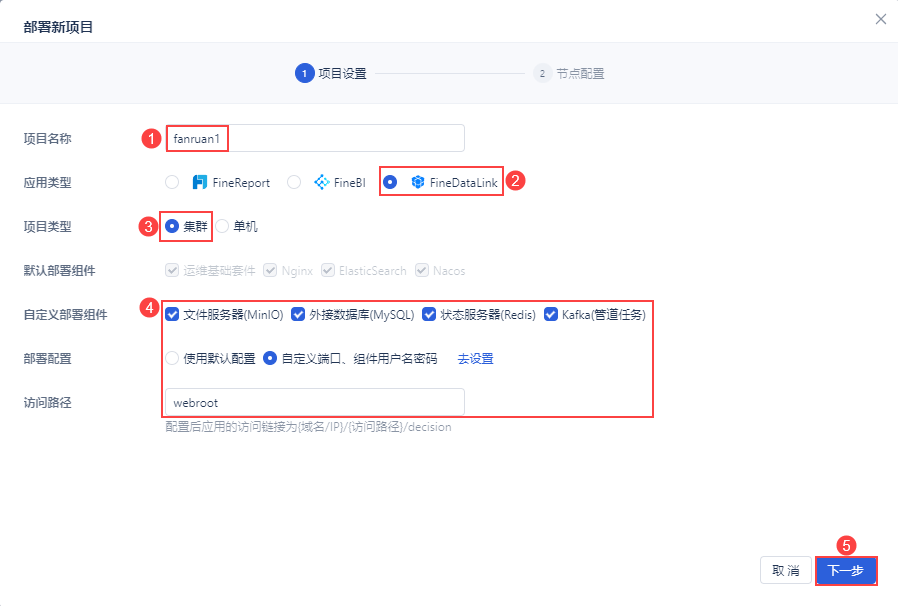Focus the 访问路径 webroot field
898x606 pixels.
(315, 403)
